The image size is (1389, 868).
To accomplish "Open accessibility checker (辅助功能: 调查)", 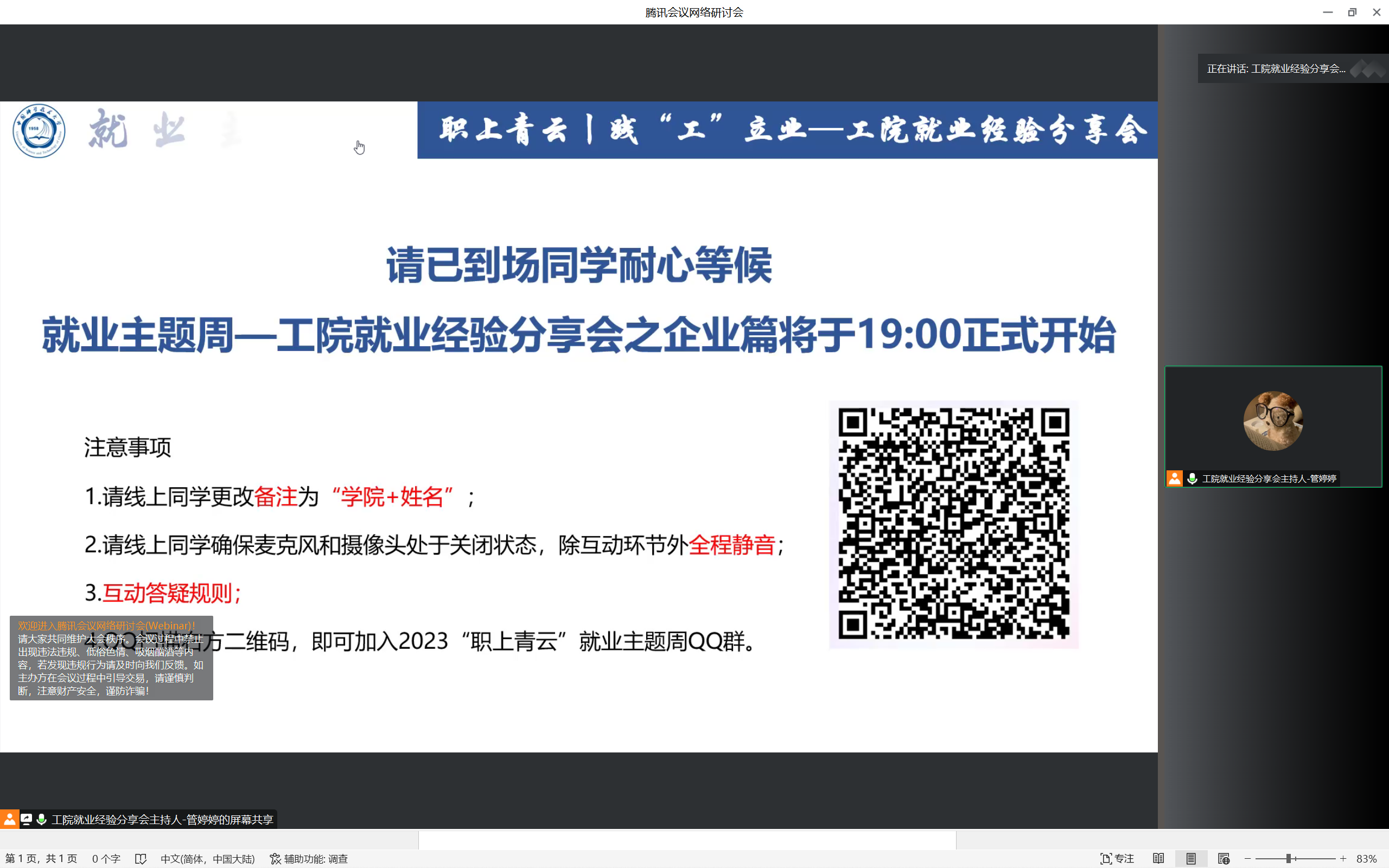I will (309, 859).
